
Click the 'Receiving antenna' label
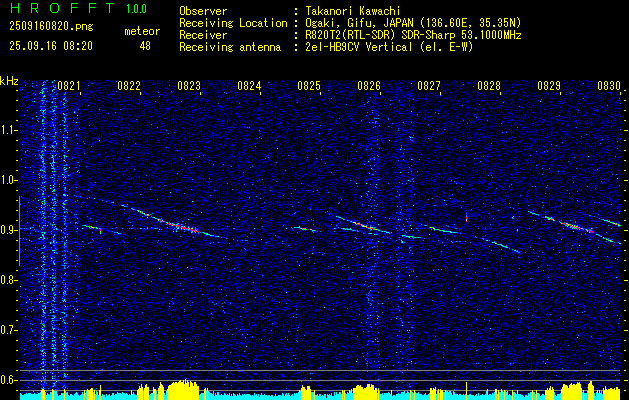tap(230, 47)
